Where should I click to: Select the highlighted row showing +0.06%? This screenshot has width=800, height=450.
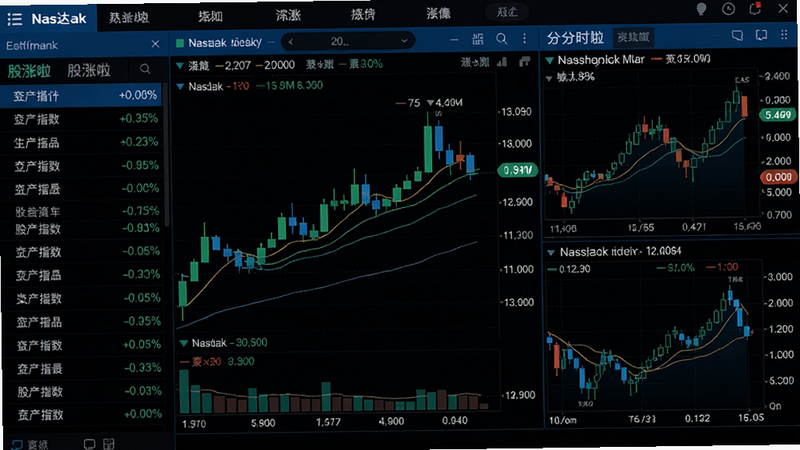[82, 95]
